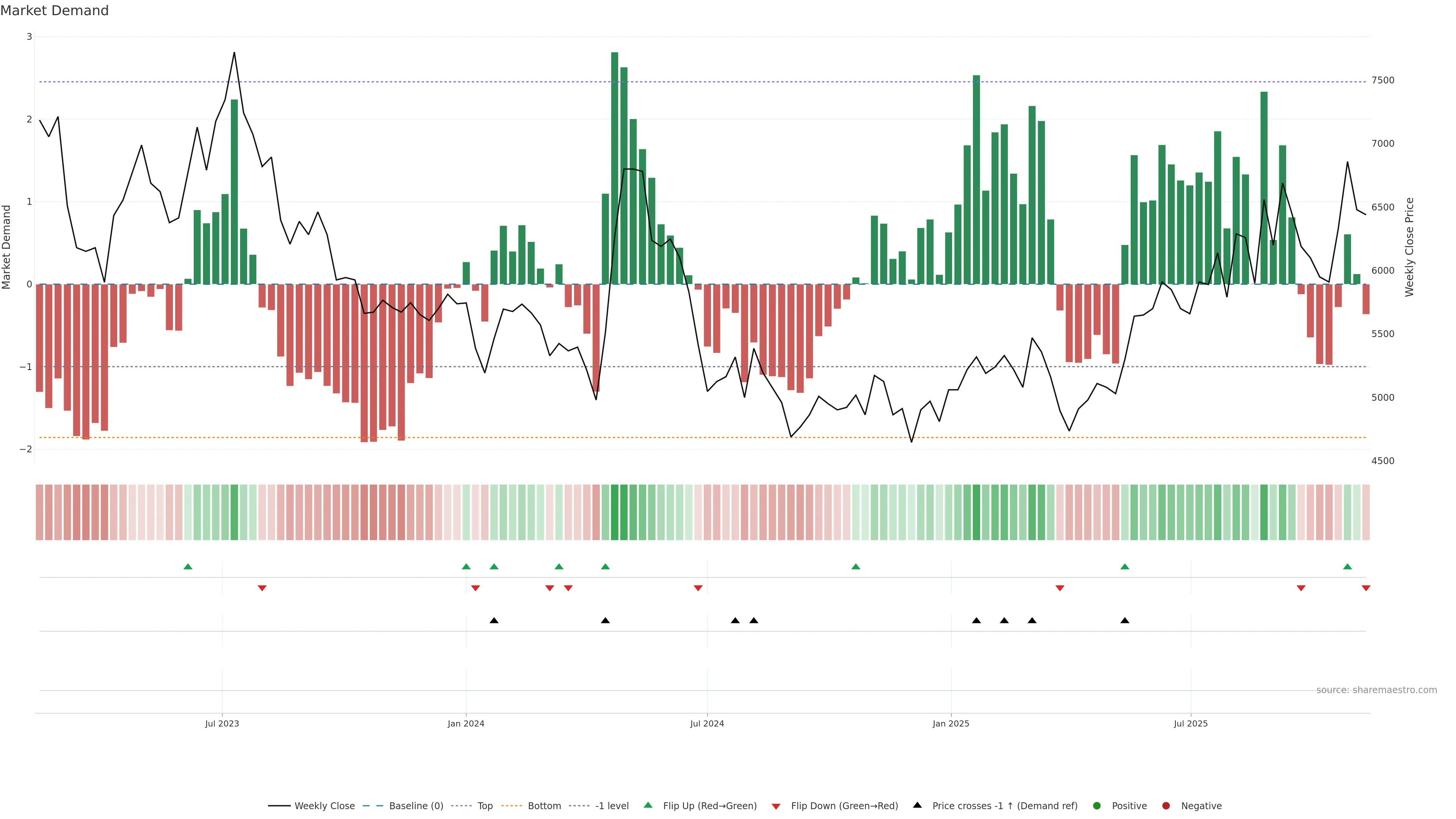Click the Jul 2024 x-axis label
Viewport: 1456px width, 819px height.
tap(707, 723)
